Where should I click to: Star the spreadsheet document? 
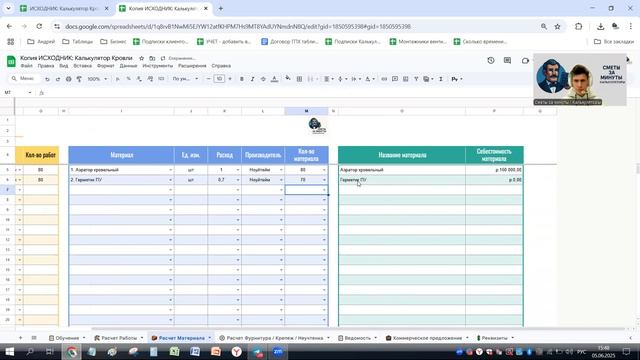tap(142, 58)
